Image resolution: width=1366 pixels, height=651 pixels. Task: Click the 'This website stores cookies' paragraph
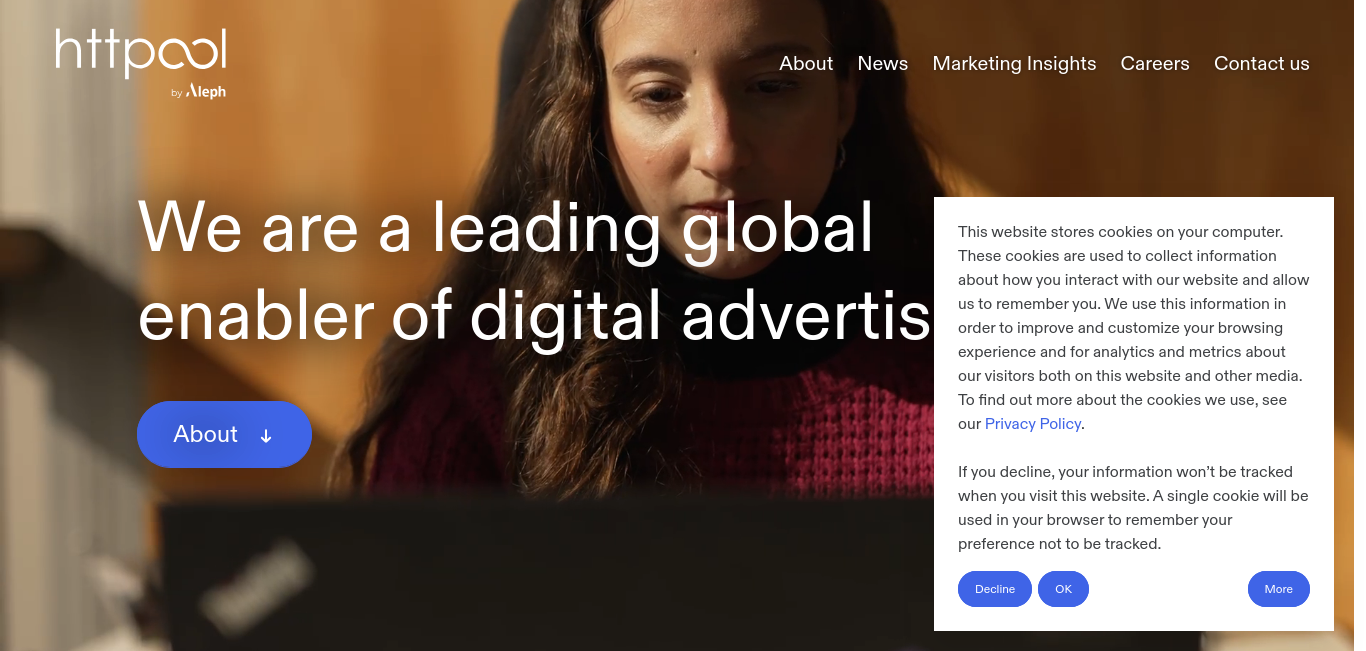point(1134,327)
